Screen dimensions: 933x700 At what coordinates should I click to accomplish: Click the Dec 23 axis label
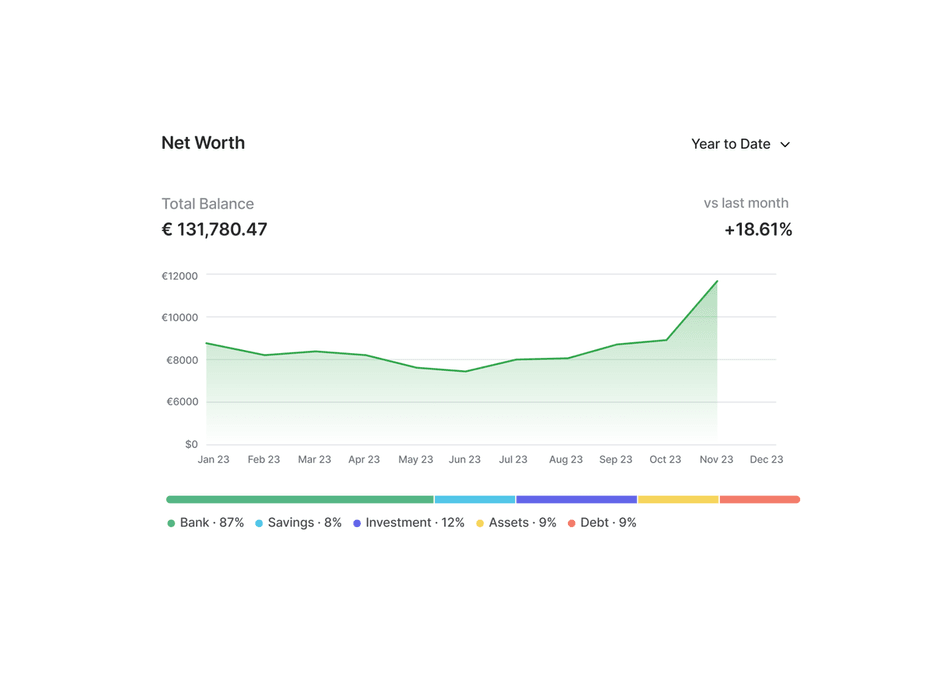coord(766,460)
